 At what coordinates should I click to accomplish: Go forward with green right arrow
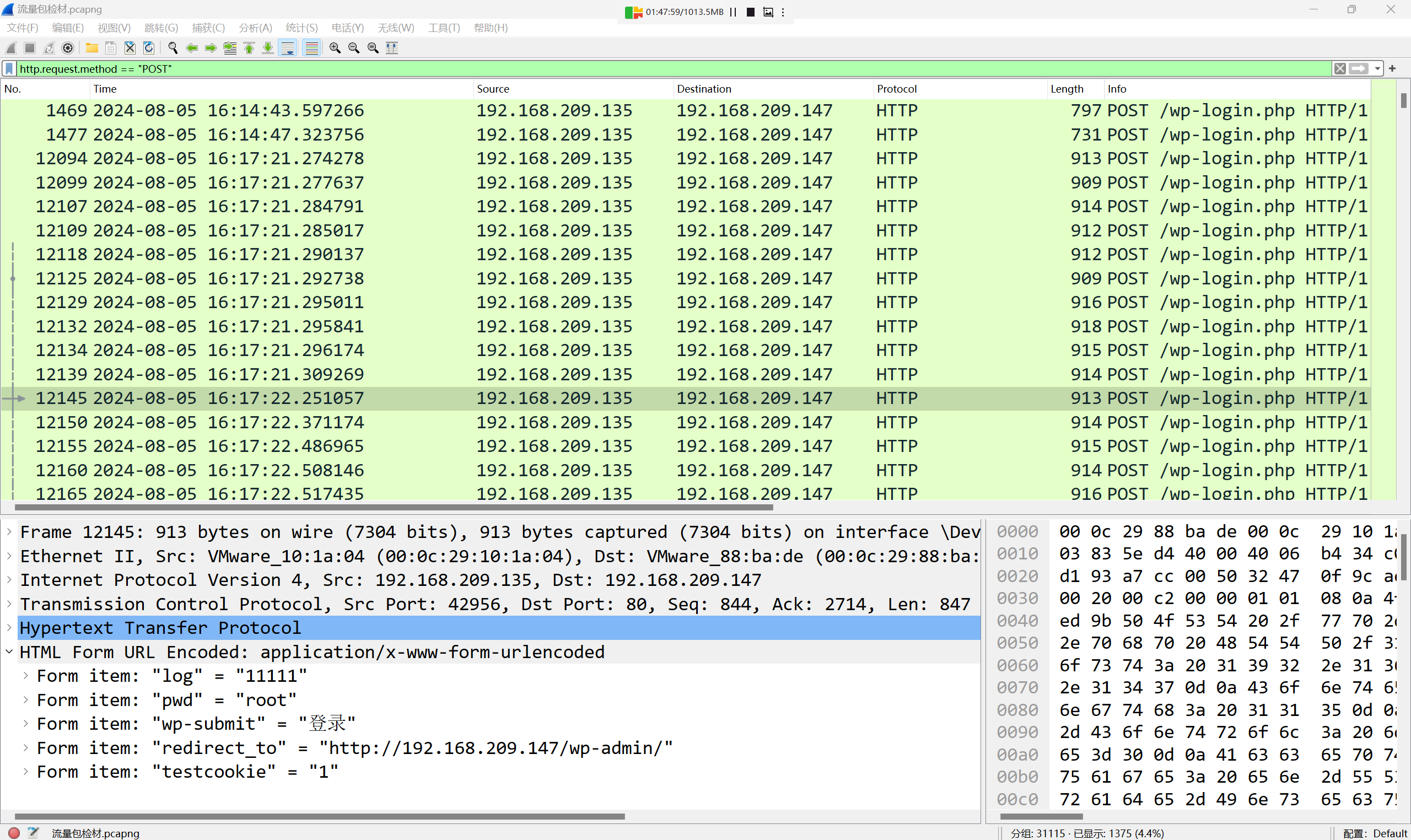211,48
